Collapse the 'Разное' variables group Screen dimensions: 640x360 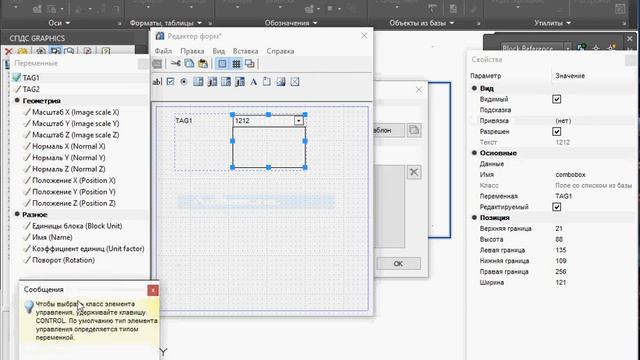[17, 214]
